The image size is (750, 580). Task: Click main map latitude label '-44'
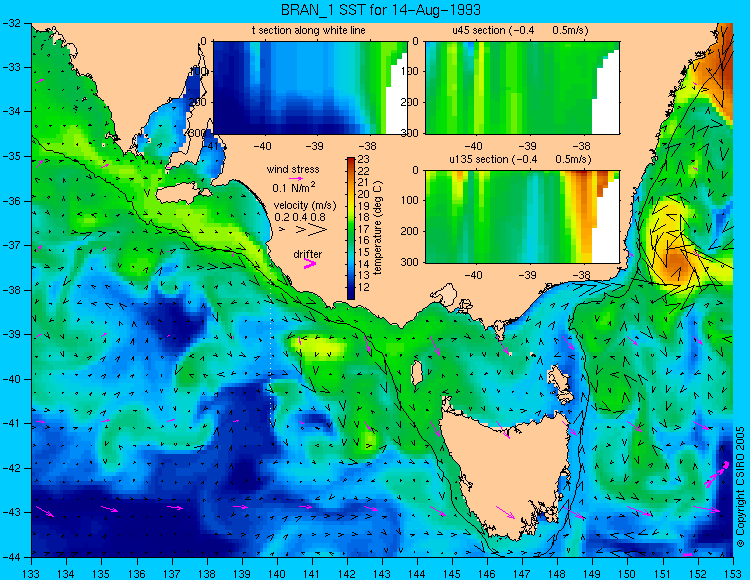(x=11, y=557)
